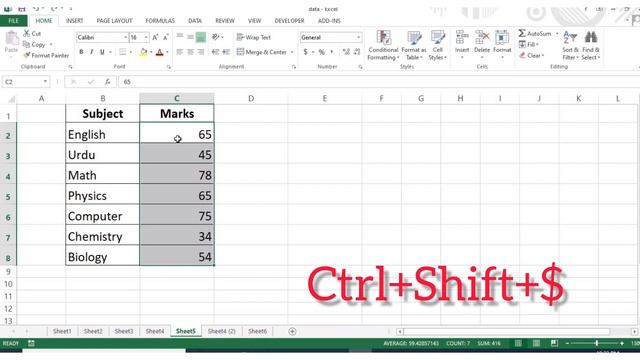640x360 pixels.
Task: Decrease font size with the small A icon
Action: click(x=165, y=38)
